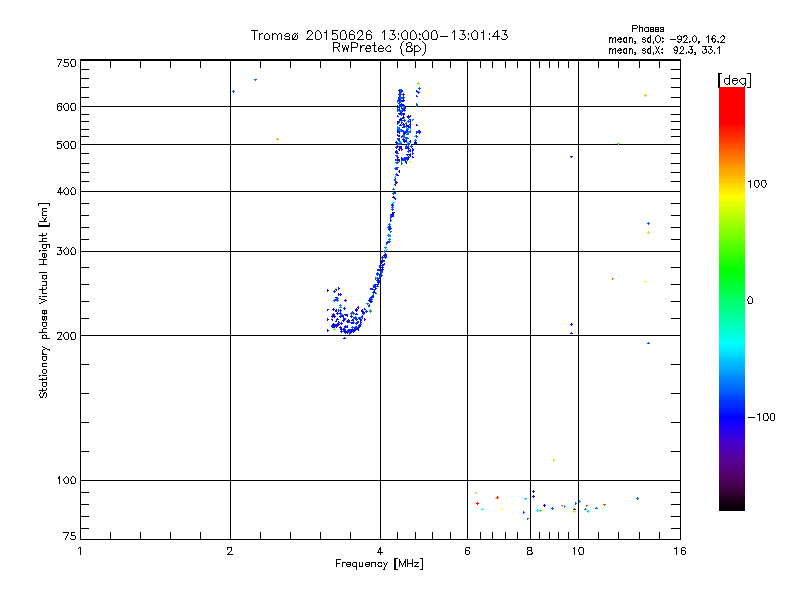800x600 pixels.
Task: Select the "mean, sd,X: 92.3, 33.1" line
Action: pos(664,50)
